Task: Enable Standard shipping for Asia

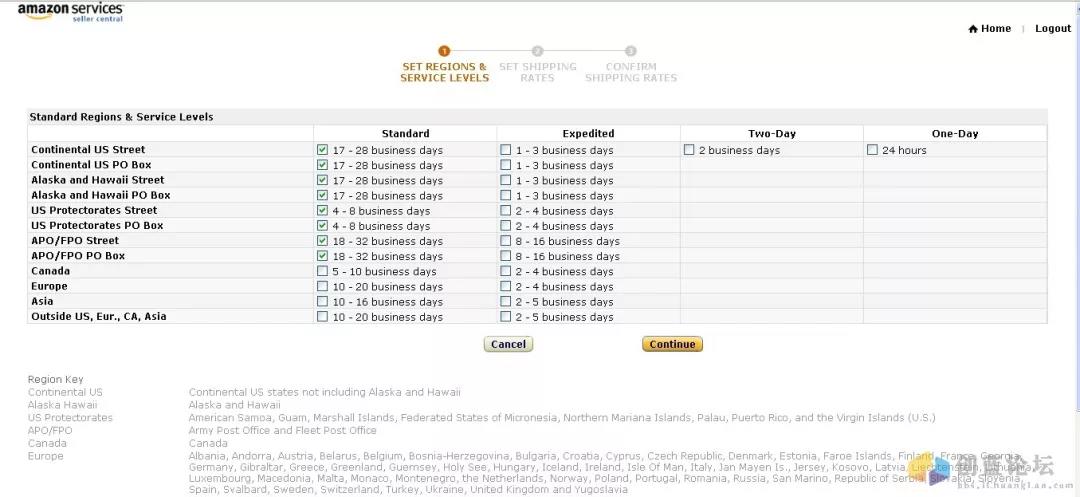Action: [x=322, y=301]
